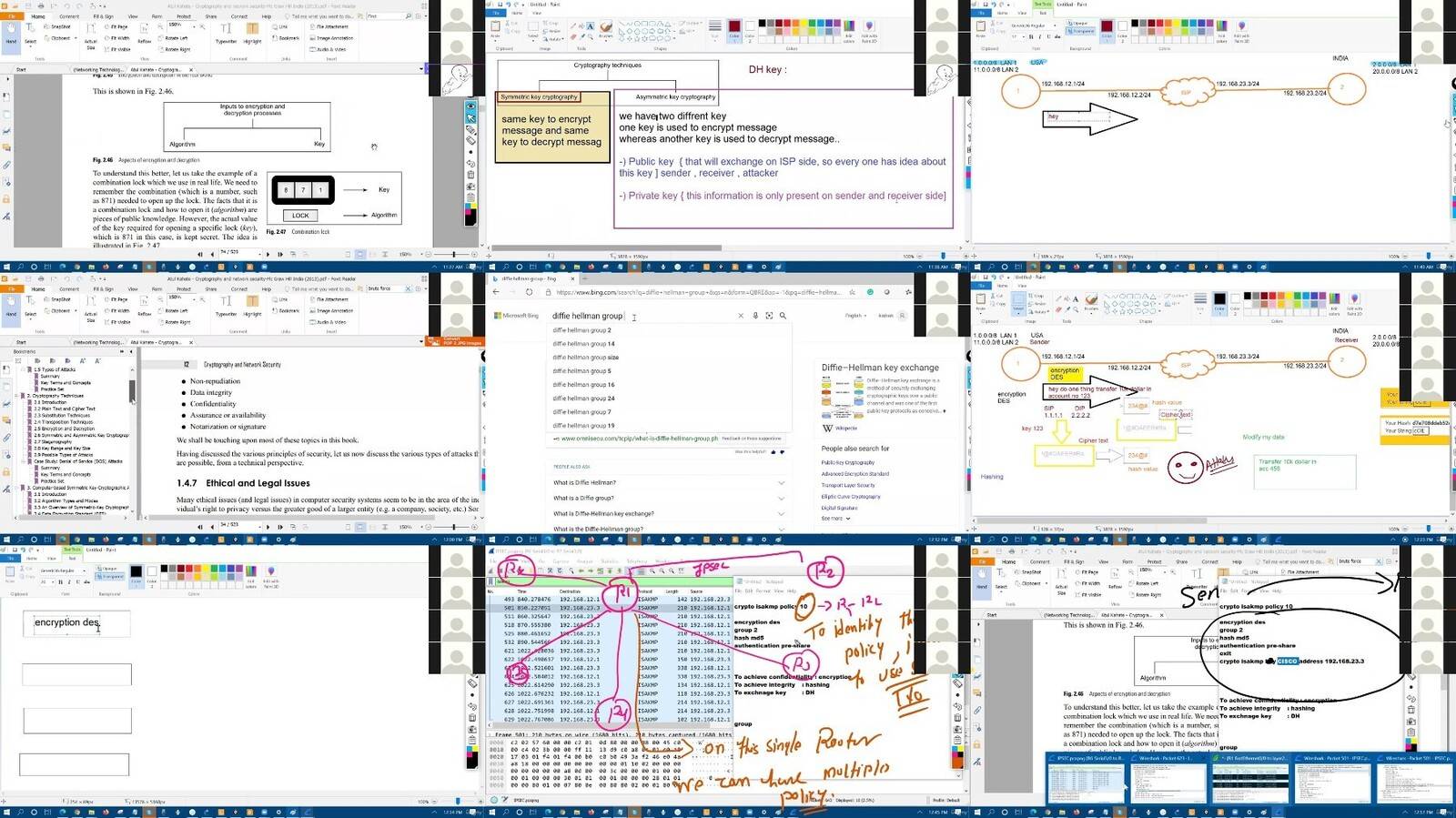This screenshot has height=818, width=1456.
Task: Click Start button on taskbar under combination-lock PDF reader
Action: [5, 267]
